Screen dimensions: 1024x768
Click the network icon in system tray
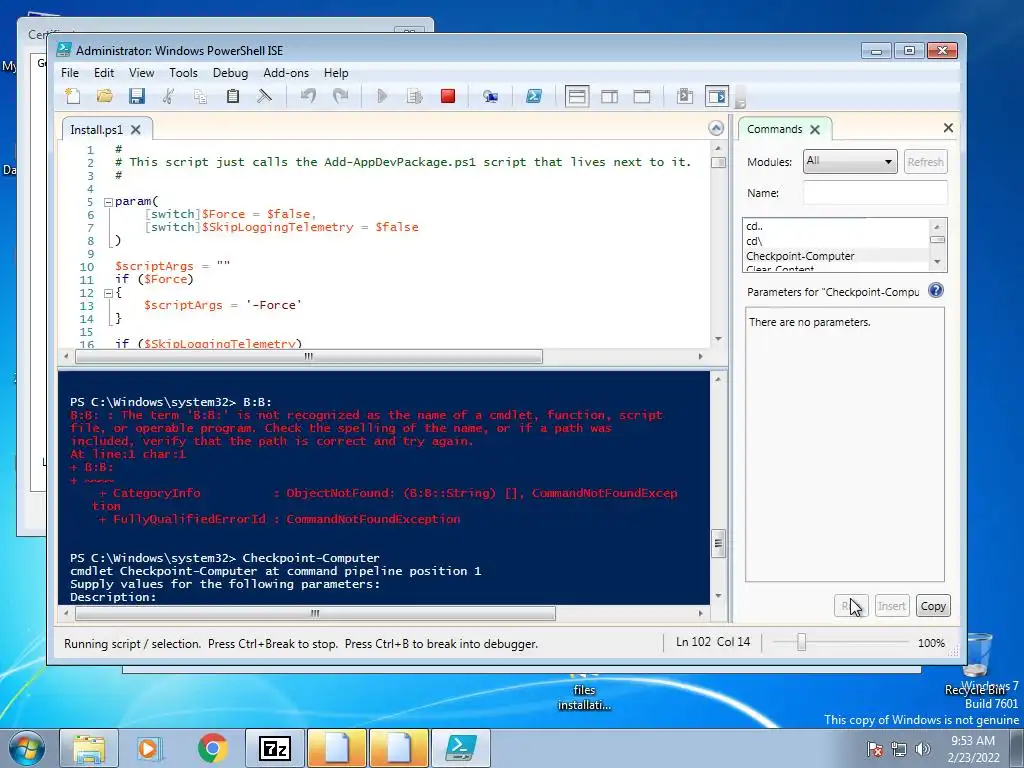[x=899, y=749]
